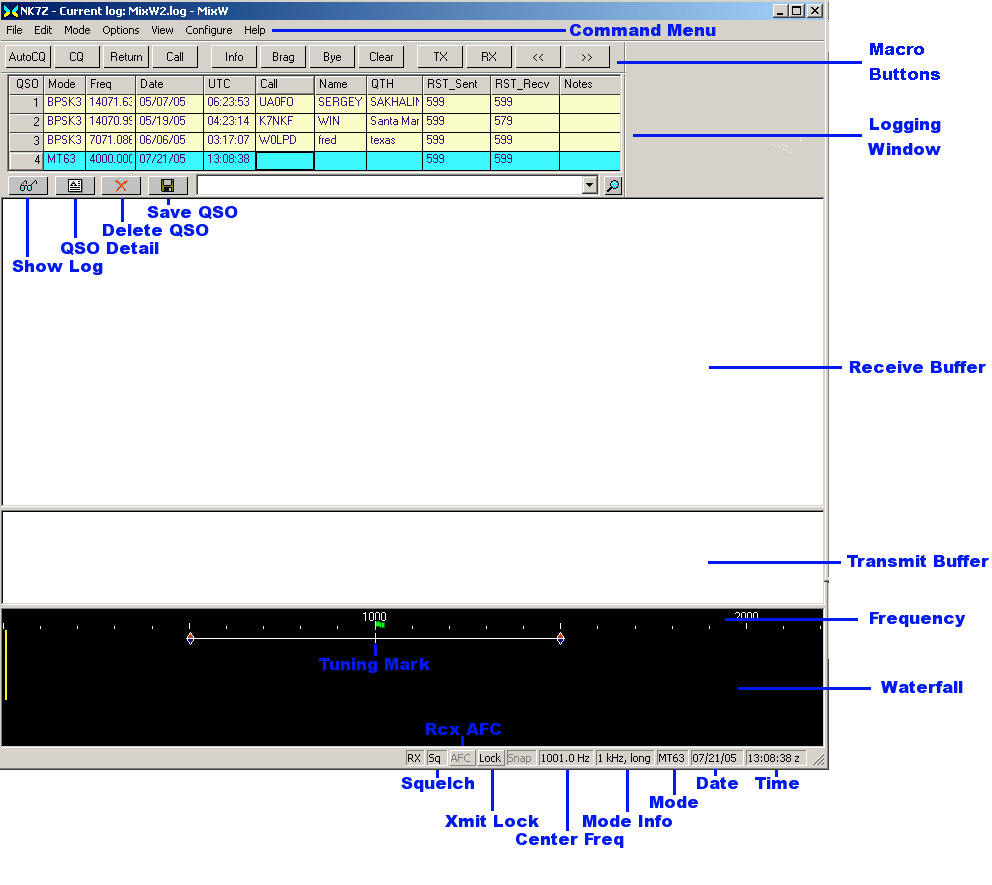Toggle Lock in status bar
The width and height of the screenshot is (992, 885).
click(x=490, y=758)
